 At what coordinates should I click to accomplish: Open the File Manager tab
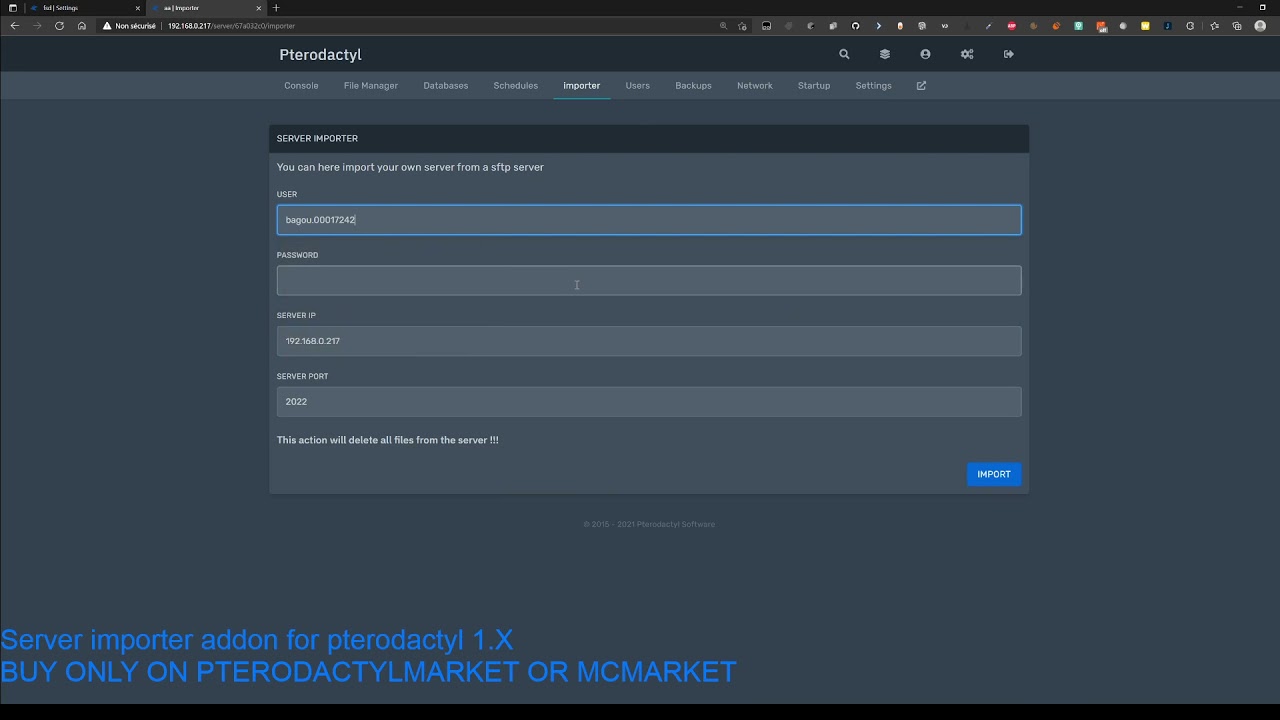click(x=371, y=86)
